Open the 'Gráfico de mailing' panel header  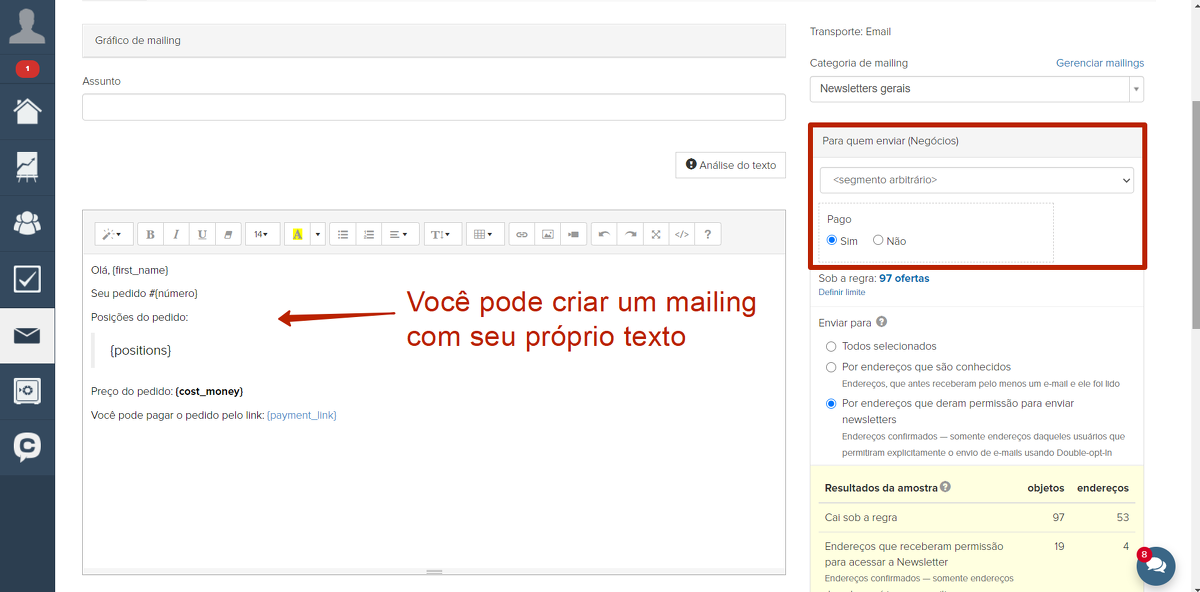(x=433, y=41)
